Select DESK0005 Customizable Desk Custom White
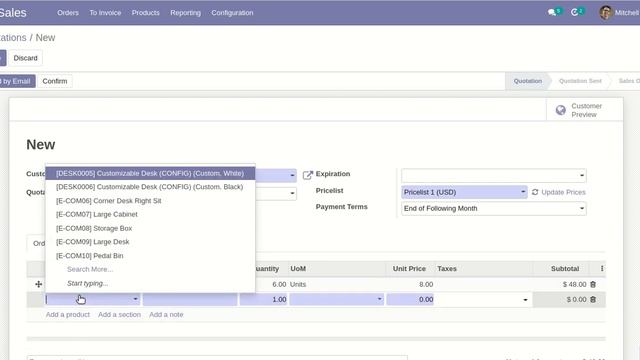This screenshot has height=360, width=640. tap(150, 173)
